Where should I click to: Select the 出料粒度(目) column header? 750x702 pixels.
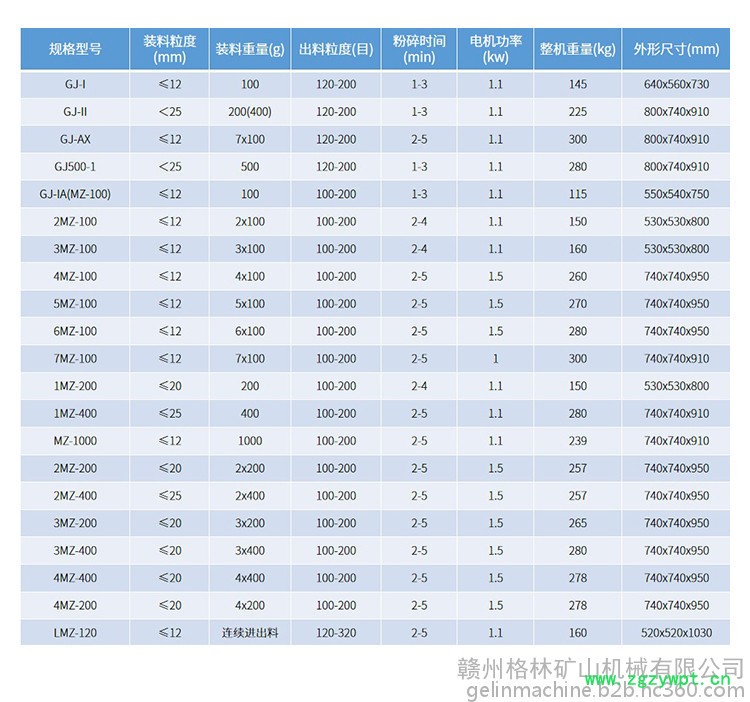coord(336,49)
